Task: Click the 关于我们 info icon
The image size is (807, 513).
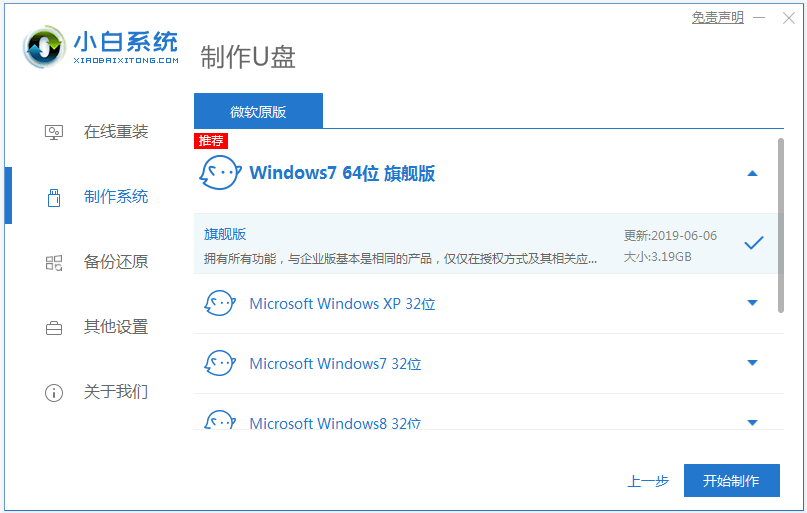Action: (x=54, y=392)
